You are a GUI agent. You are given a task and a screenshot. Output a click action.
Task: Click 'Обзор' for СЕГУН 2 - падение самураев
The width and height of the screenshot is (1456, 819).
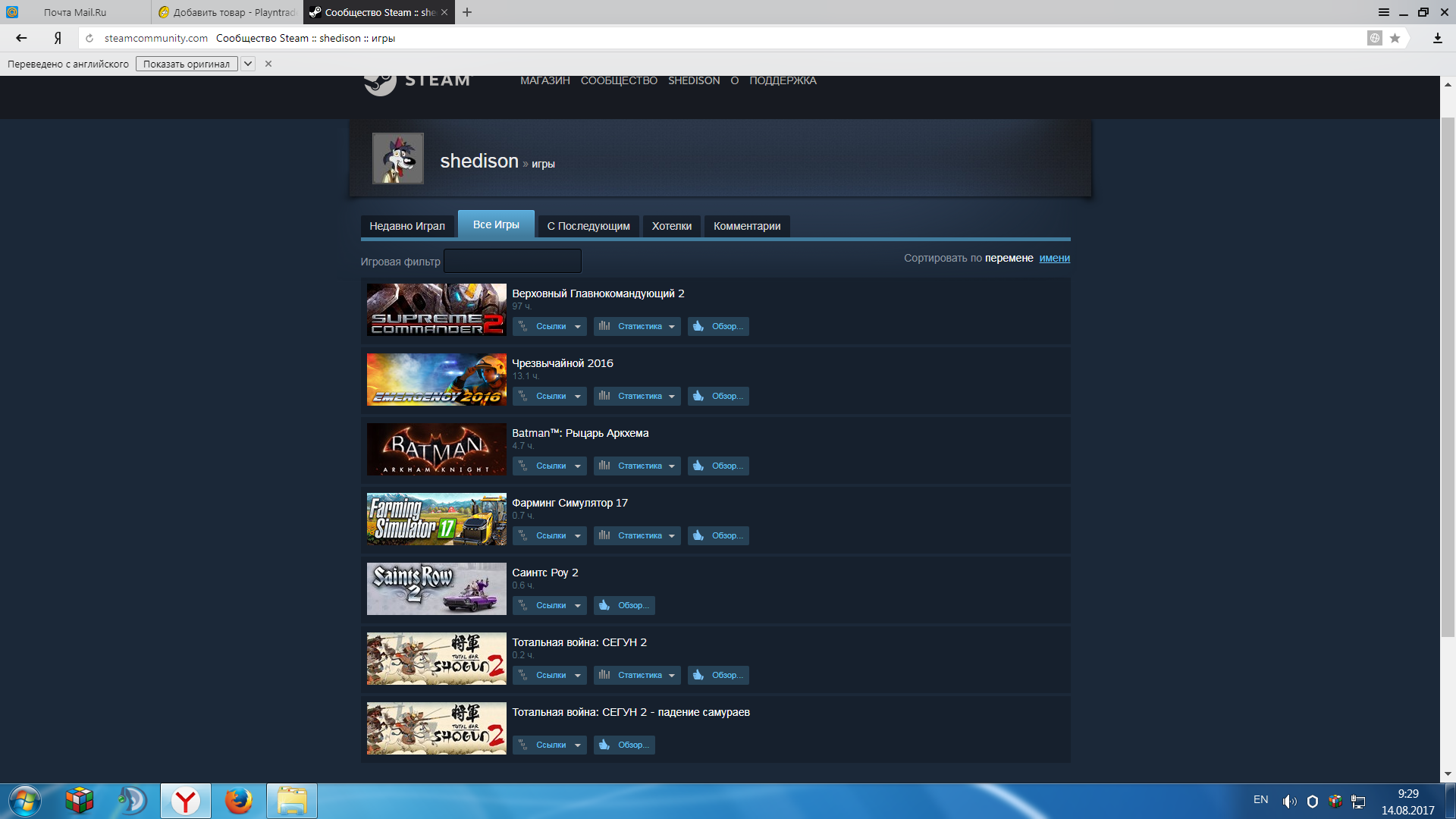click(624, 745)
